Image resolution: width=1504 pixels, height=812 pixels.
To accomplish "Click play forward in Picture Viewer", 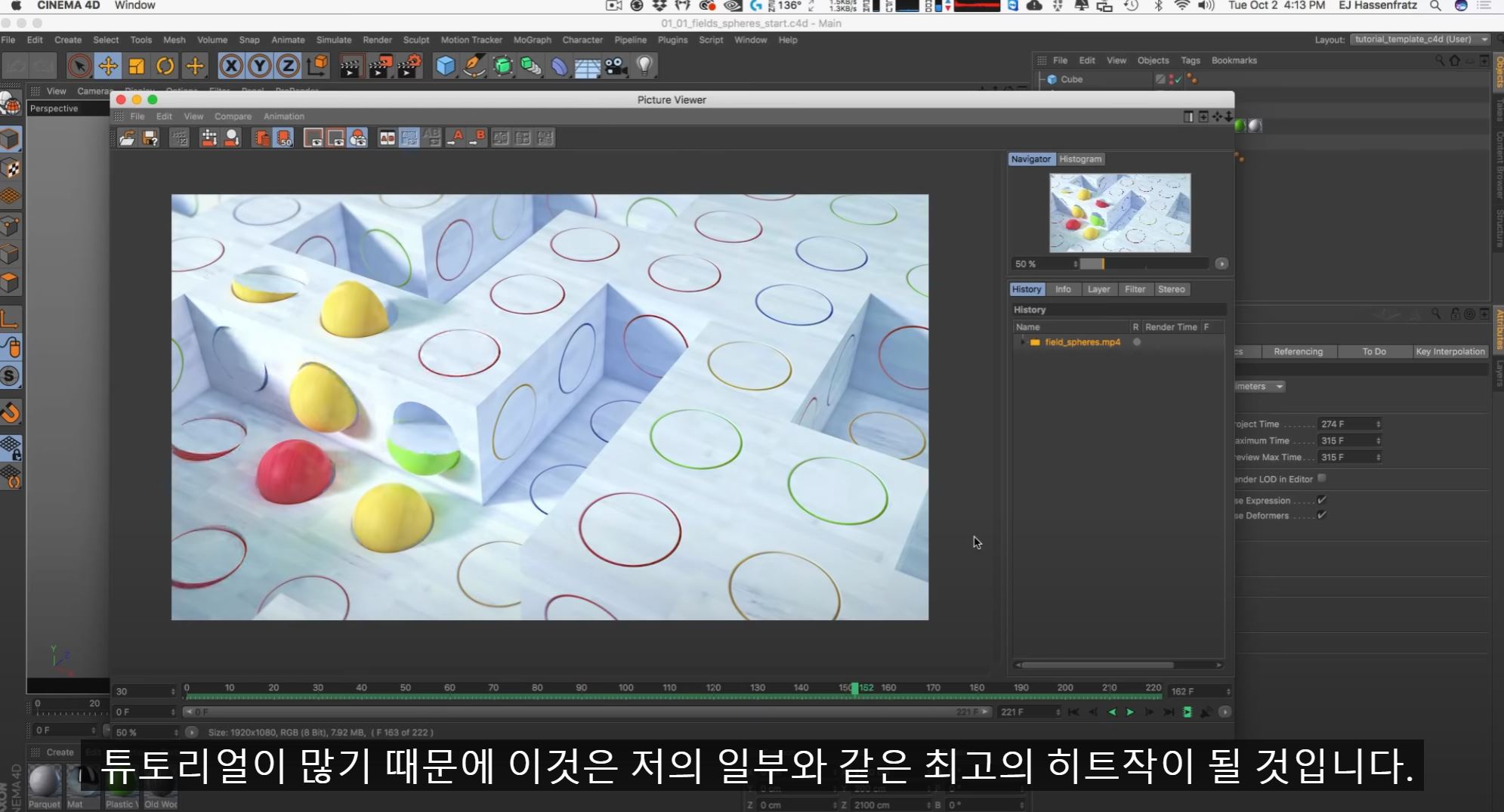I will pos(1130,712).
